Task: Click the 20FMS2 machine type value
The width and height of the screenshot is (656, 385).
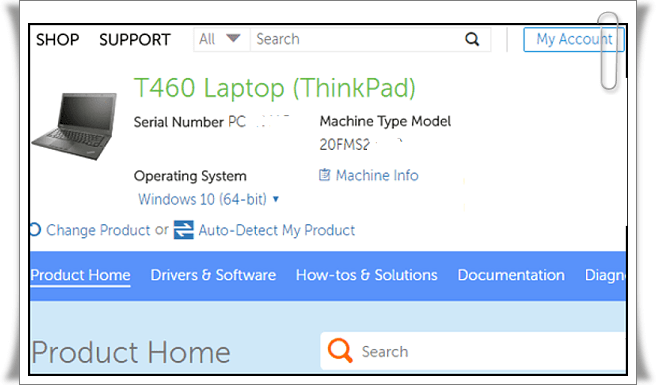Action: click(x=345, y=145)
